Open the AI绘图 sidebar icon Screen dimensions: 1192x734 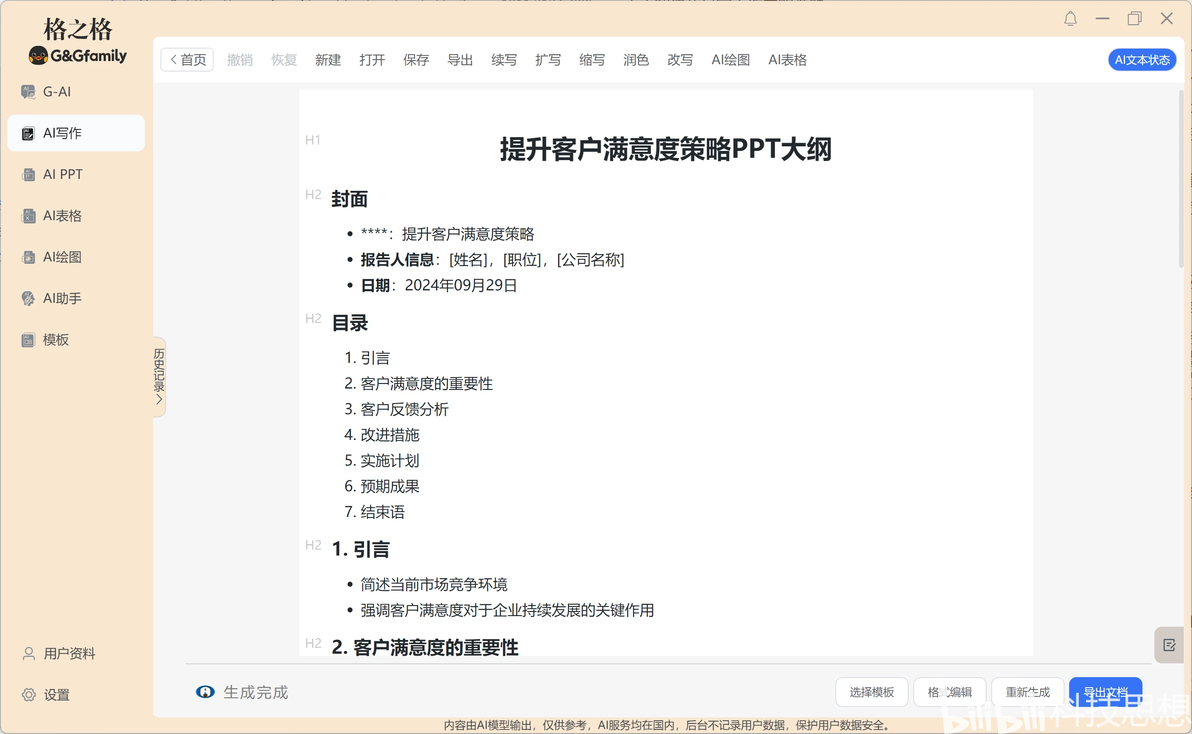pos(28,258)
